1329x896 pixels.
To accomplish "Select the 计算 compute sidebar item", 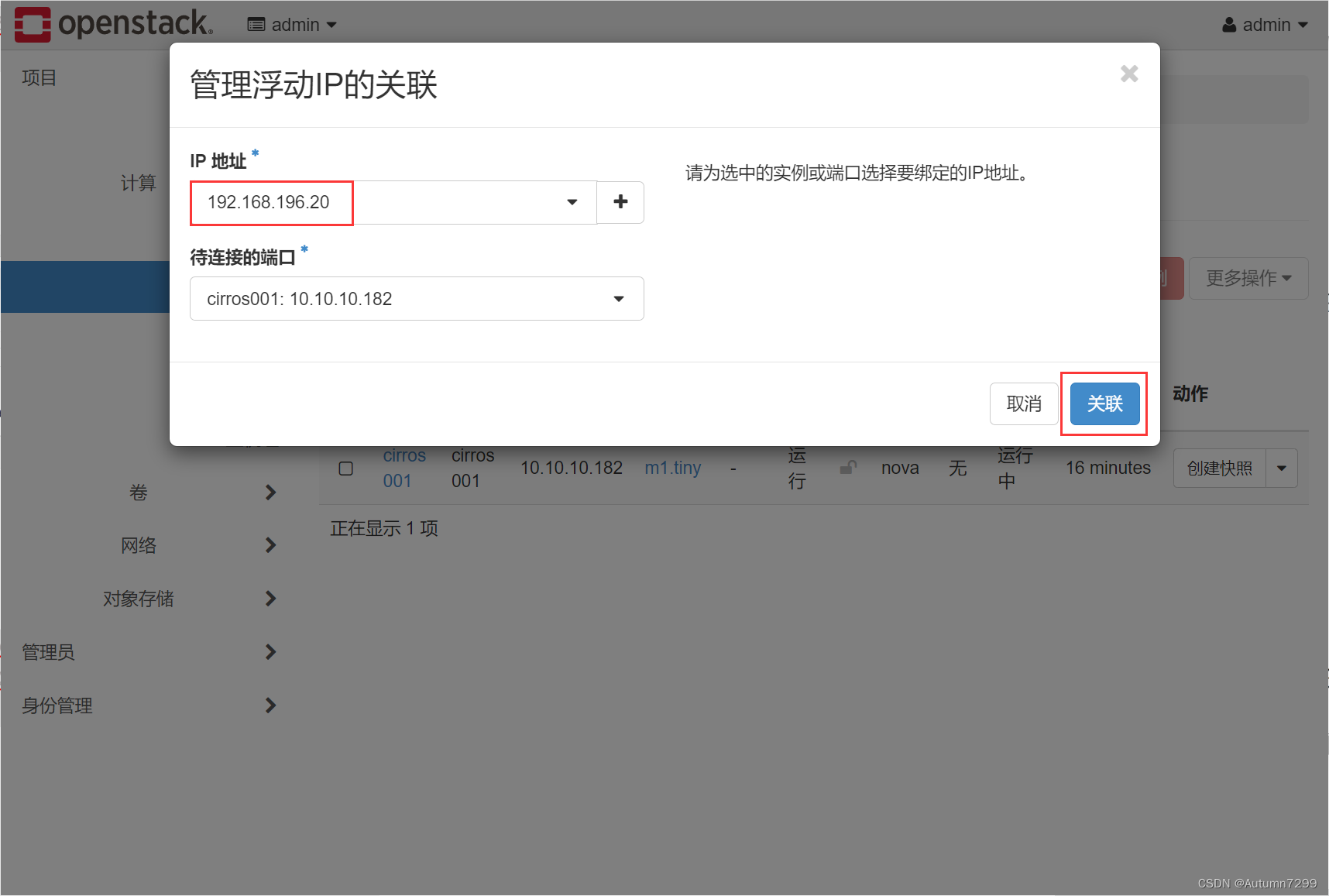I will coord(138,183).
